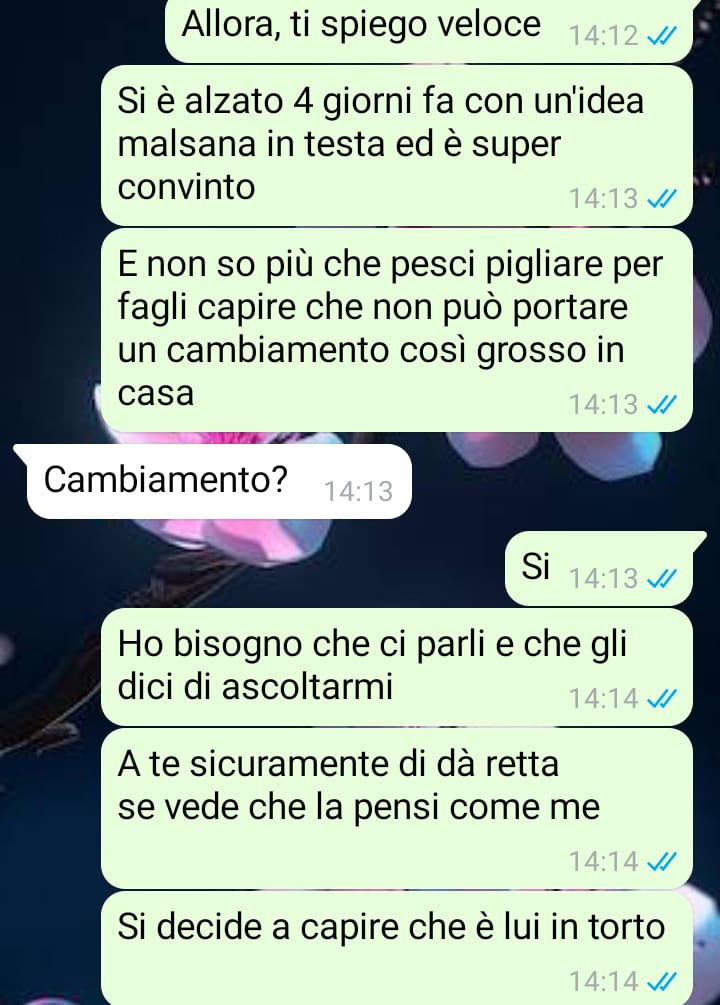Image resolution: width=720 pixels, height=1005 pixels.
Task: Click the read ticks after 'dici di ascoltarmi'
Action: (660, 699)
